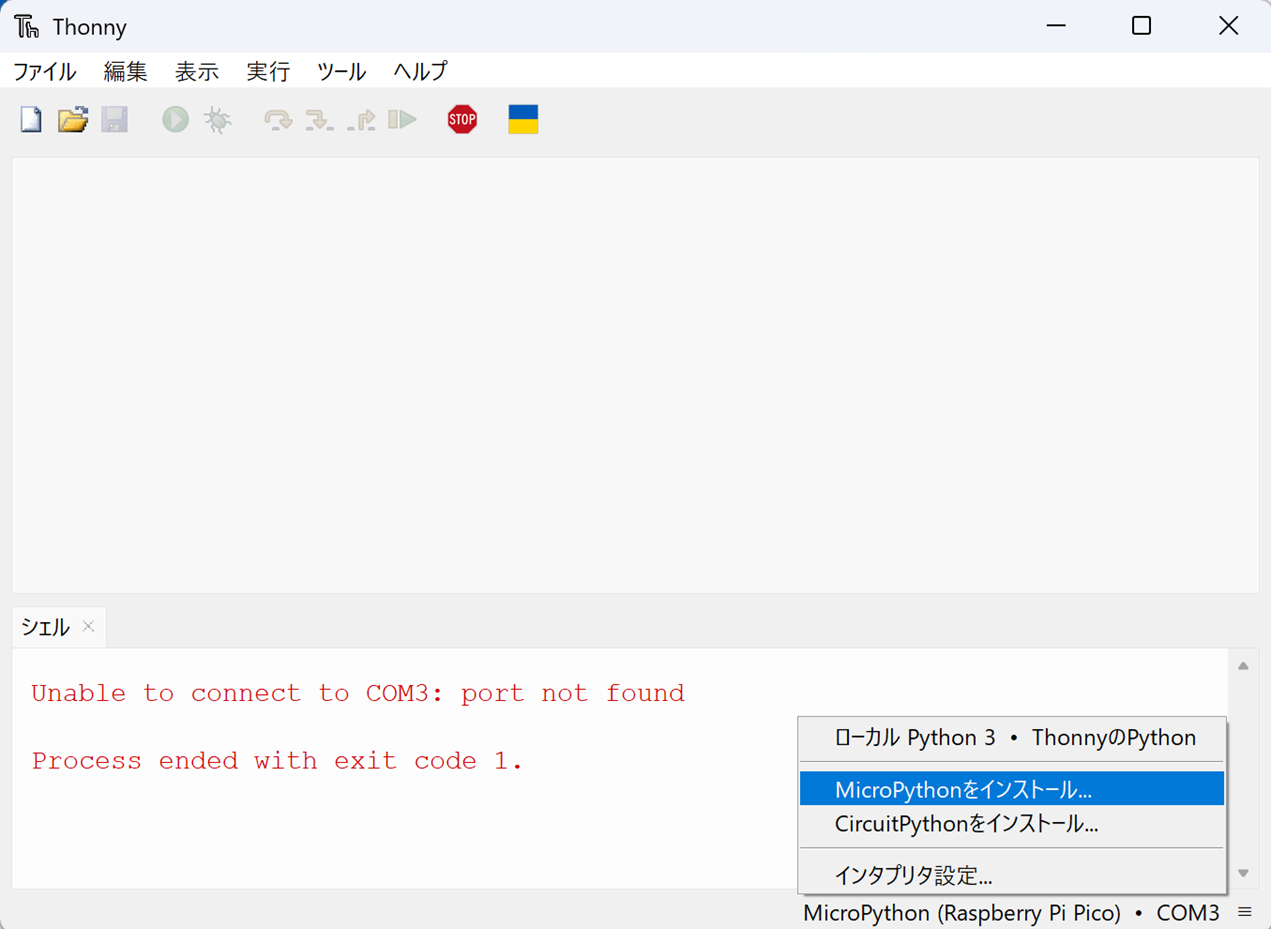Select the step into debug icon
1271x929 pixels.
click(x=320, y=119)
